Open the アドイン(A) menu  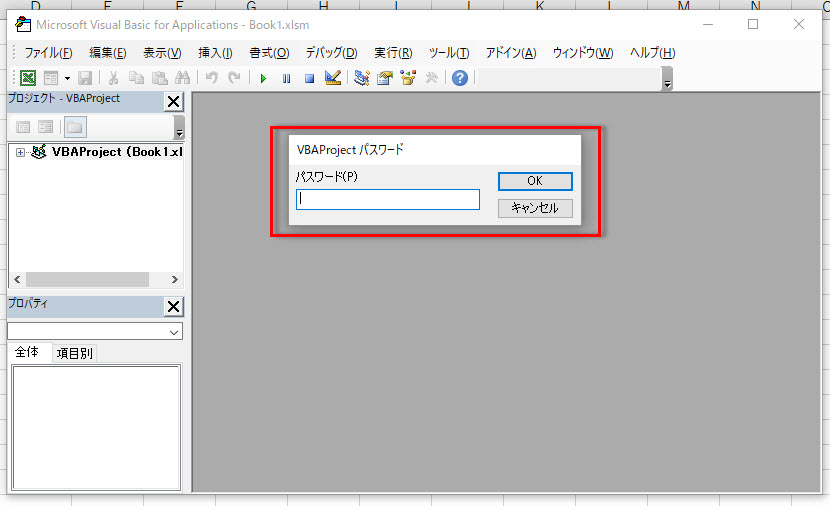coord(511,53)
